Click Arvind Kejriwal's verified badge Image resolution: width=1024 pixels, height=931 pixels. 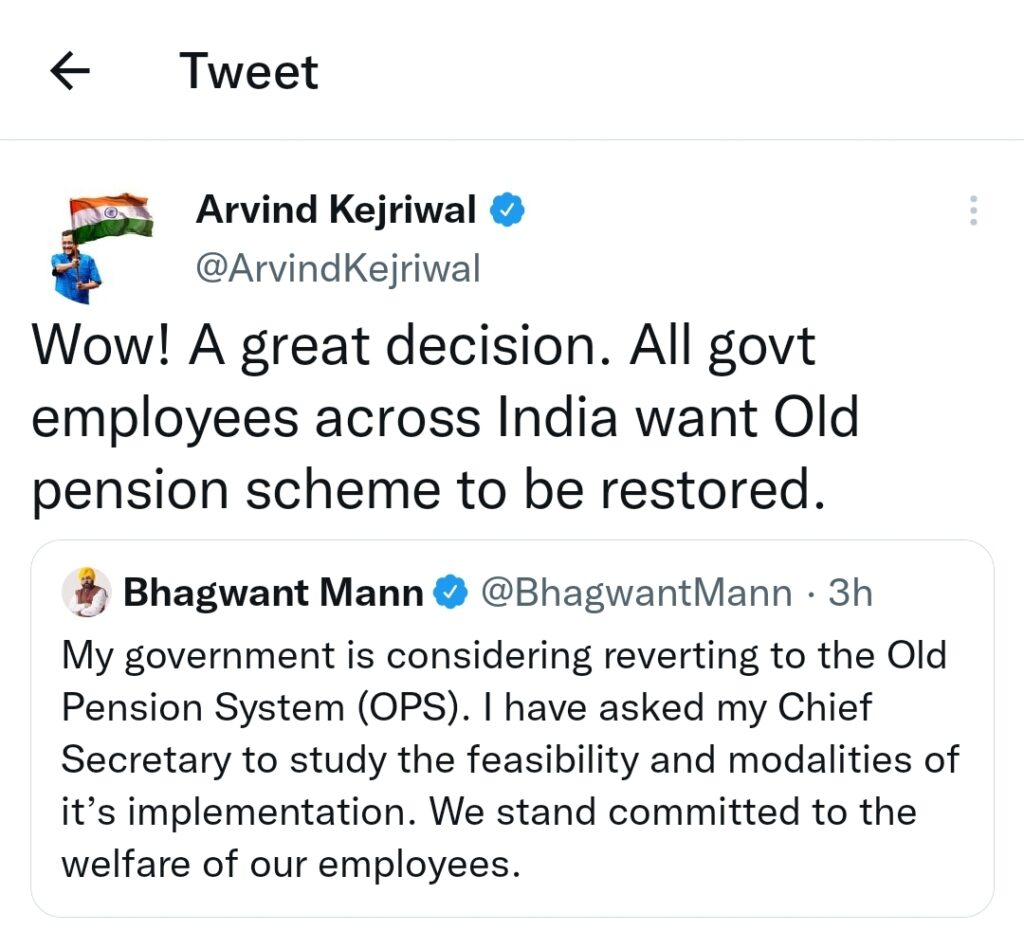(507, 210)
